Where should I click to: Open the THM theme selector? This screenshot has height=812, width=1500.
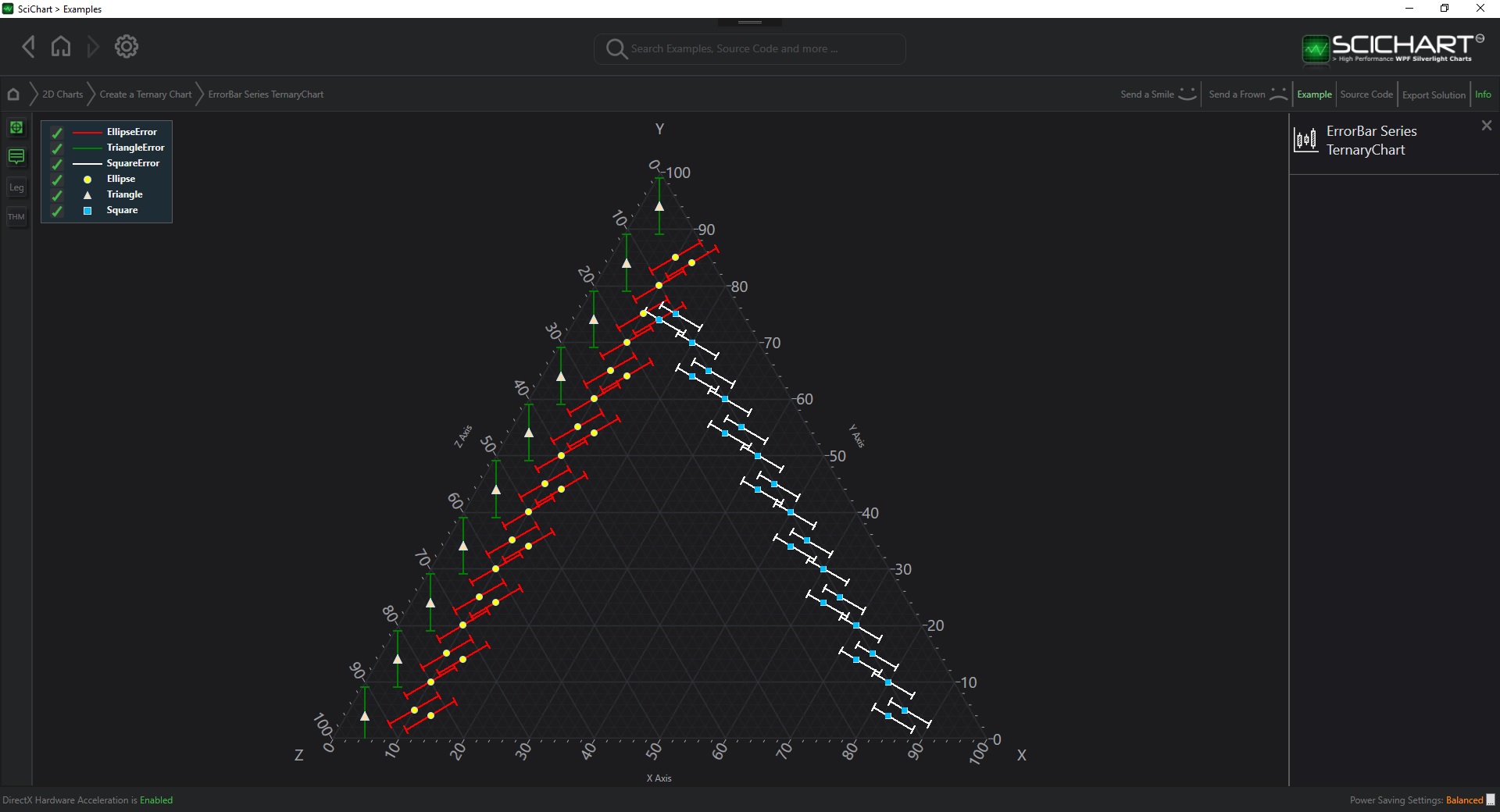pyautogui.click(x=16, y=216)
